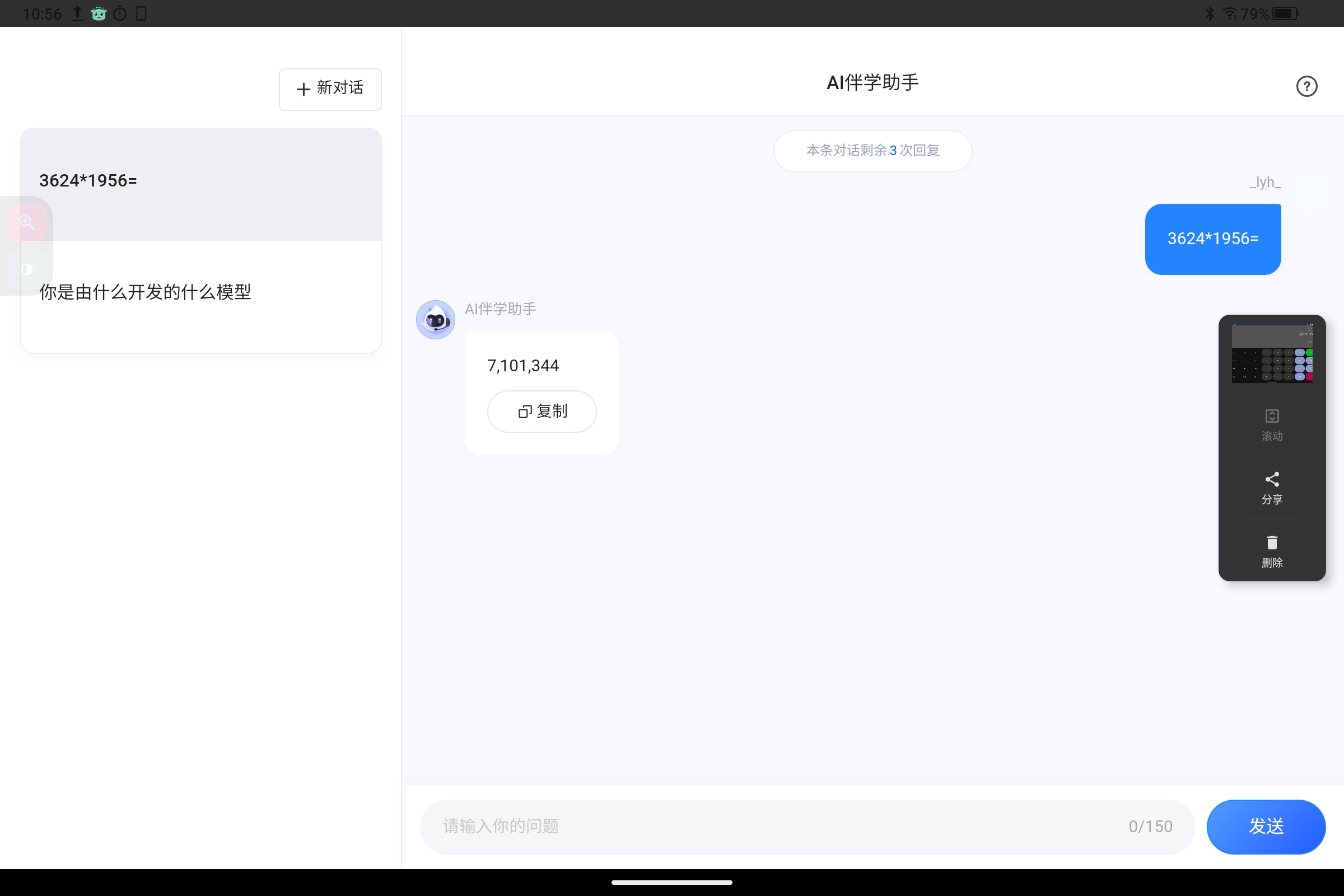Copy the answer with 复制 button
This screenshot has width=1344, height=896.
[x=542, y=412]
